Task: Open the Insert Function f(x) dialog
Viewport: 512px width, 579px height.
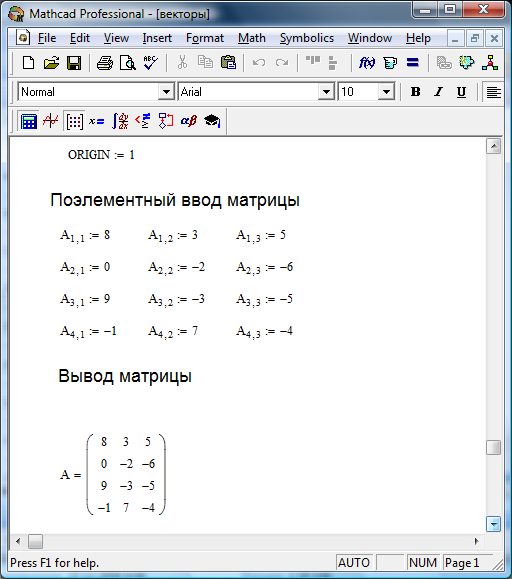Action: [x=367, y=63]
